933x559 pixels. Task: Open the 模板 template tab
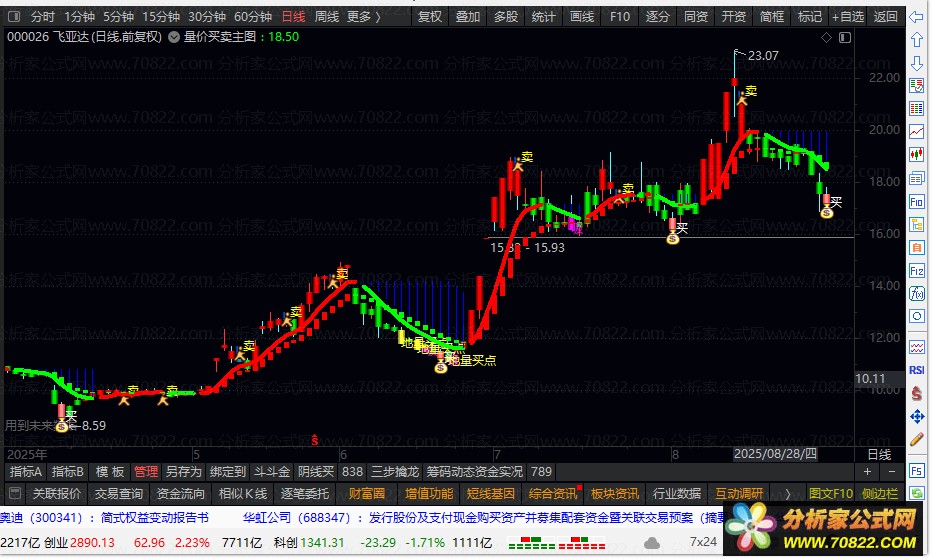point(110,472)
